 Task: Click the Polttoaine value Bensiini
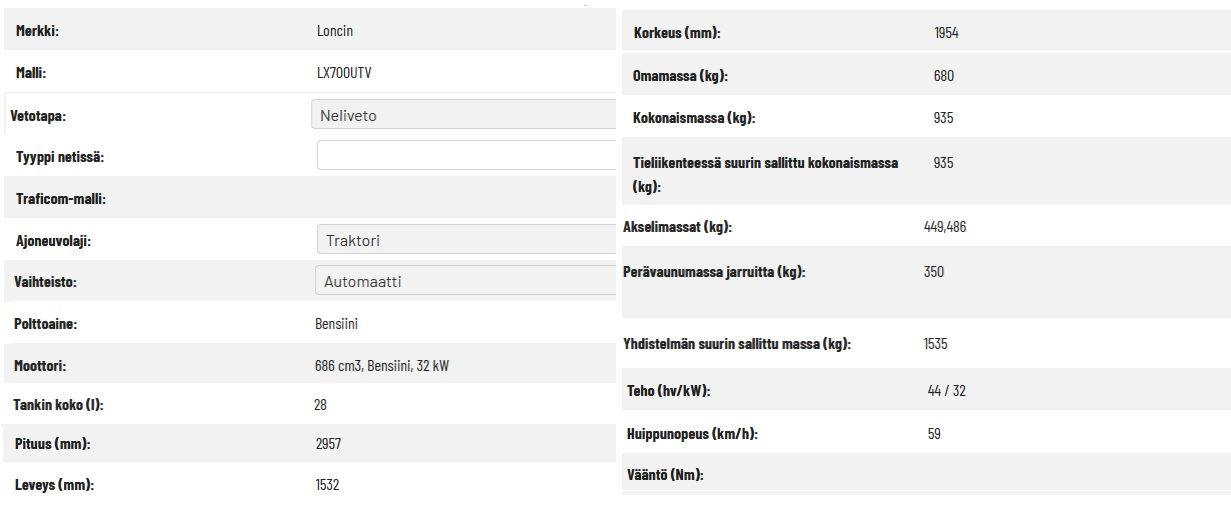tap(337, 324)
